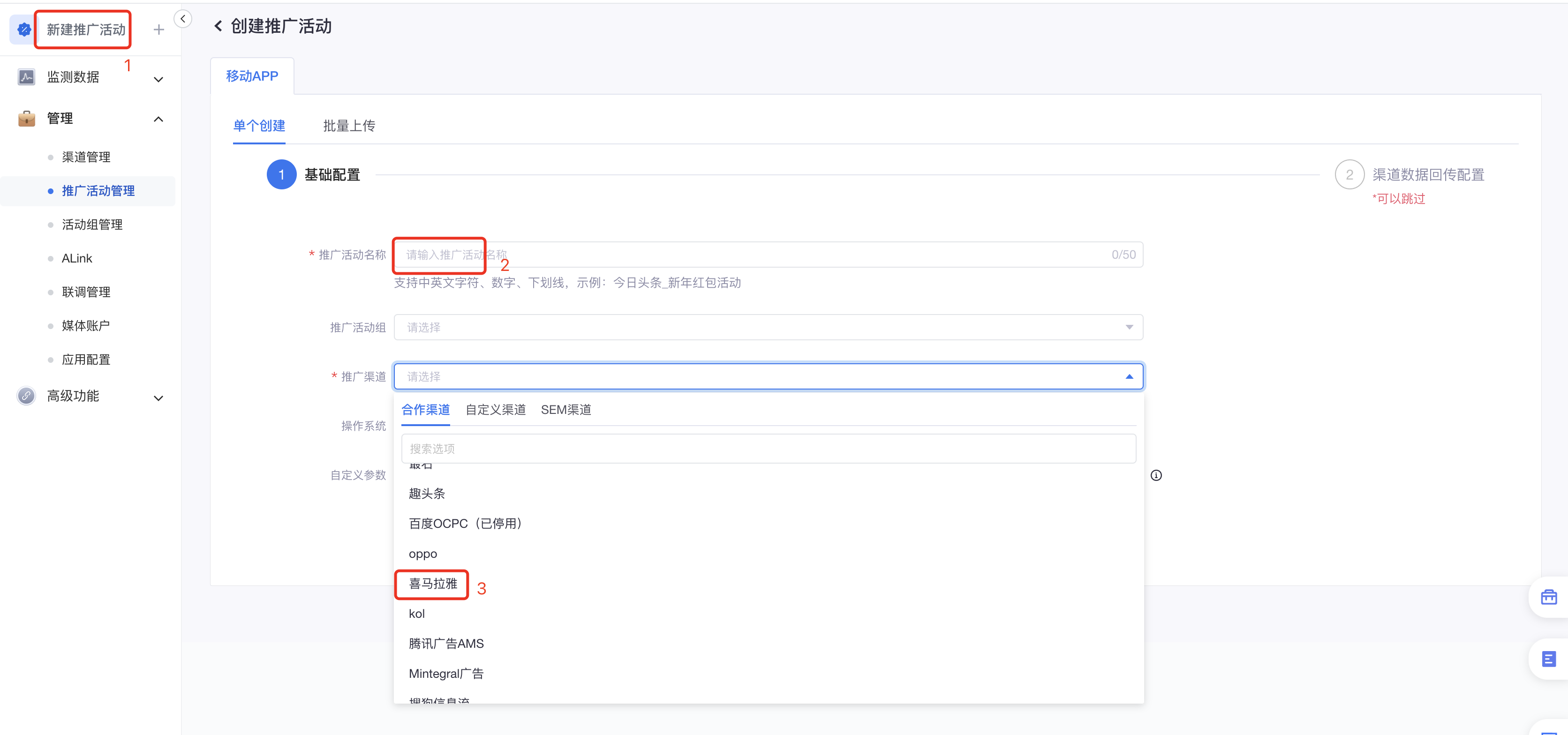
Task: Open 推广活动管理 in the sidebar
Action: pyautogui.click(x=98, y=191)
